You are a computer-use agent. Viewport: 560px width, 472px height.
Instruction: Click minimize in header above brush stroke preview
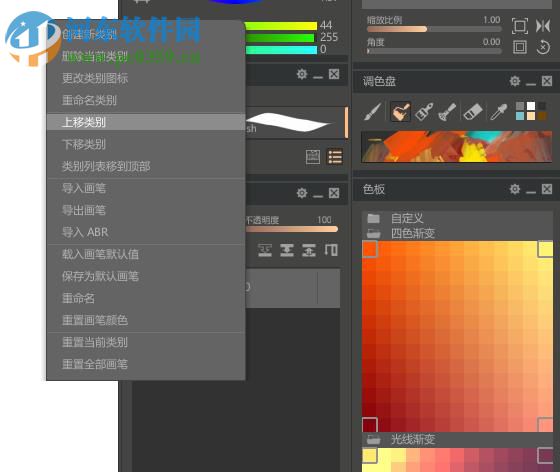[x=318, y=77]
